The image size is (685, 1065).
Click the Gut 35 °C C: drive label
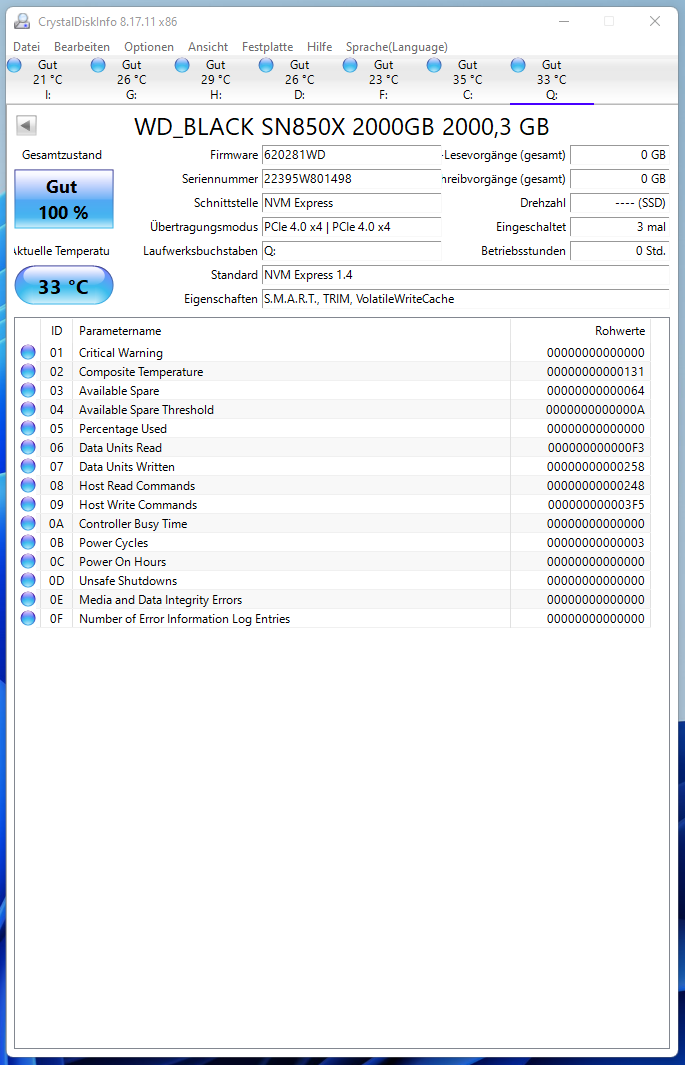tap(468, 79)
